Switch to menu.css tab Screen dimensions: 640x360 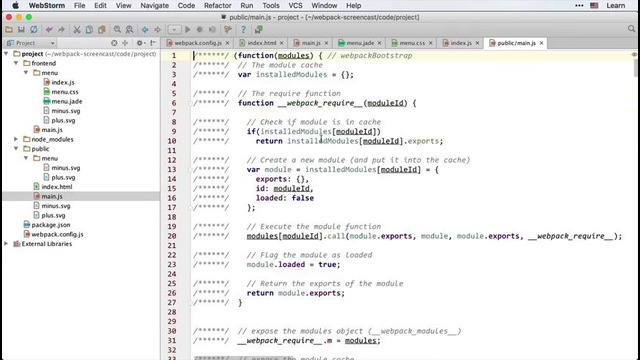(x=411, y=43)
